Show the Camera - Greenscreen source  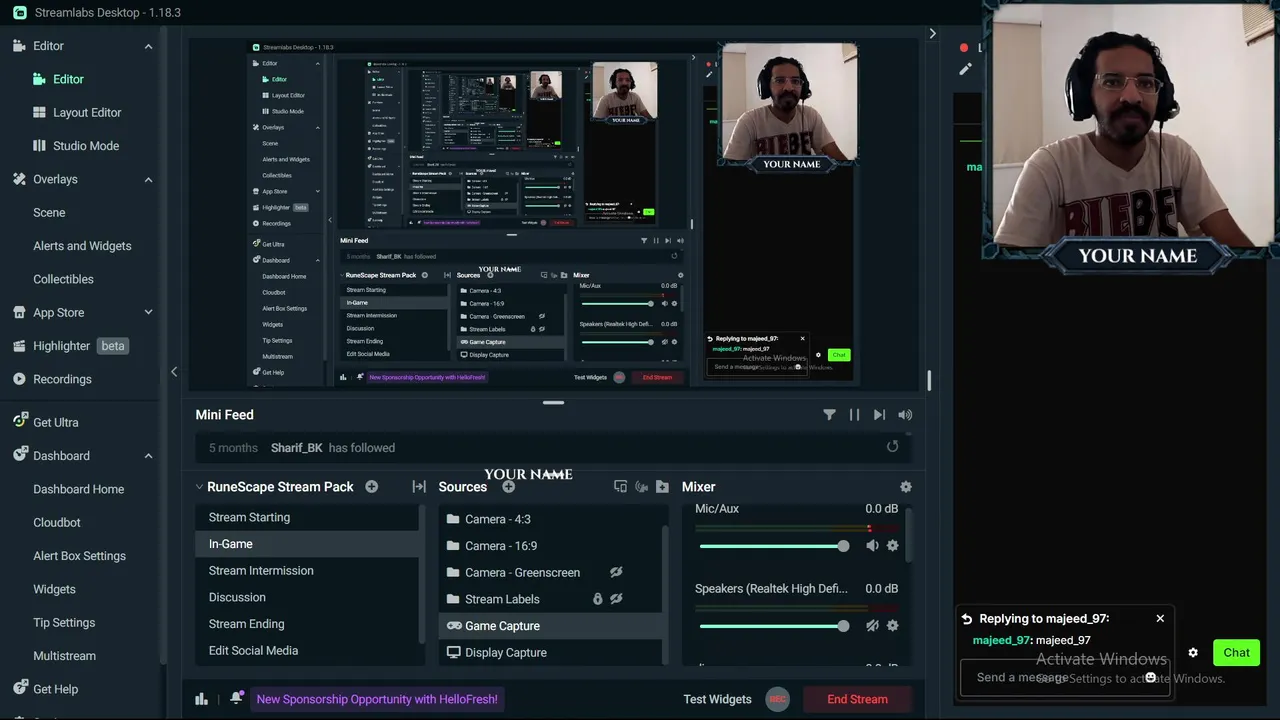(616, 572)
